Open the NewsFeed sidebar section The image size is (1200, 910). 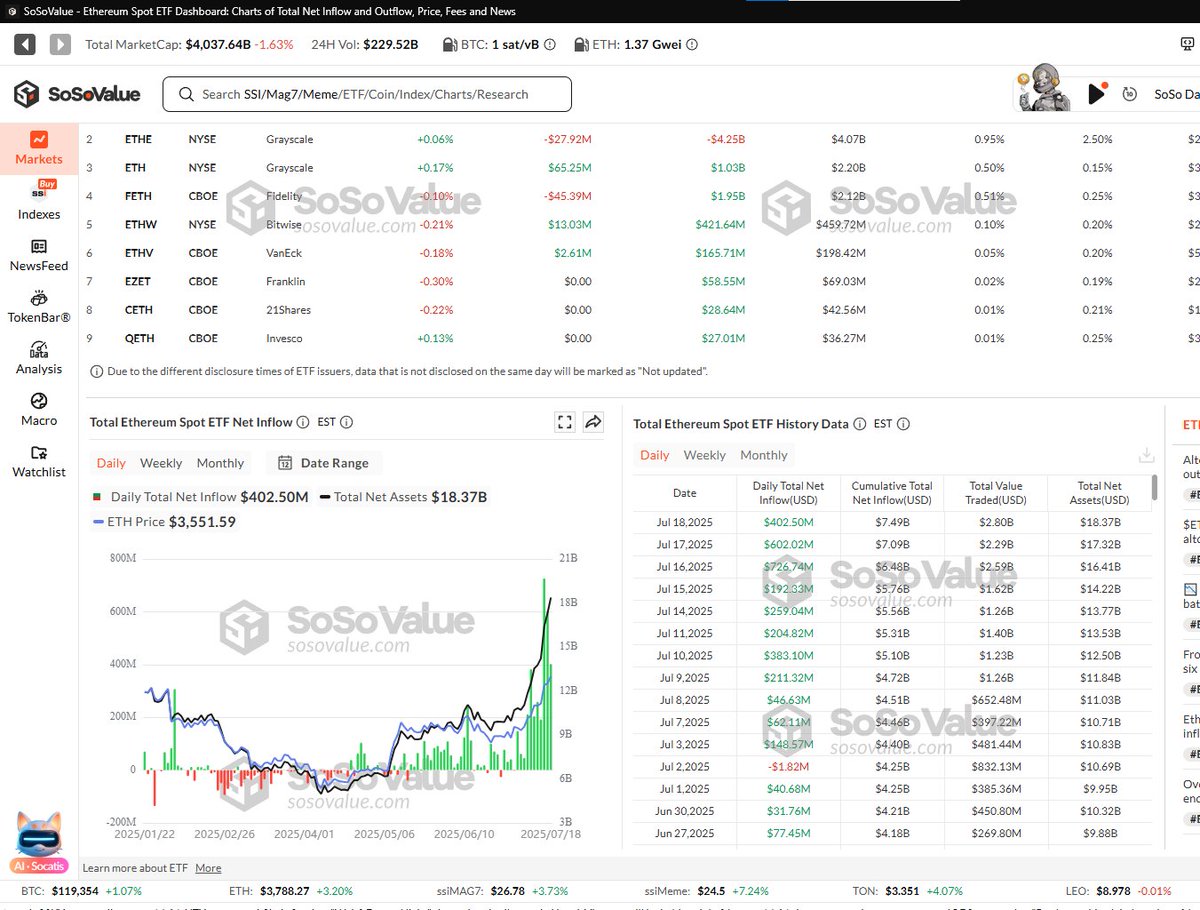39,255
